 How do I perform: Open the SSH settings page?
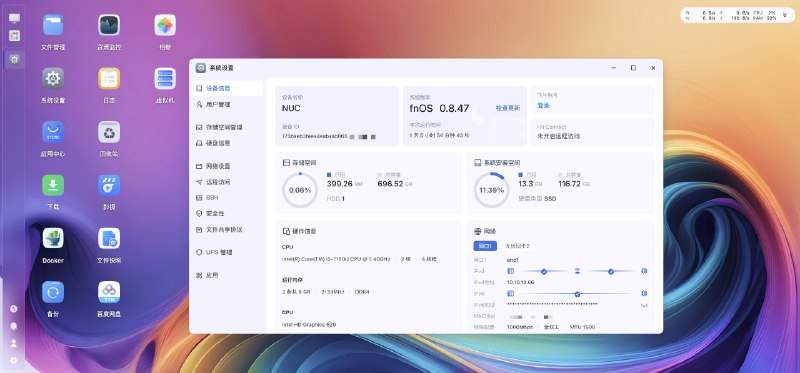227,197
